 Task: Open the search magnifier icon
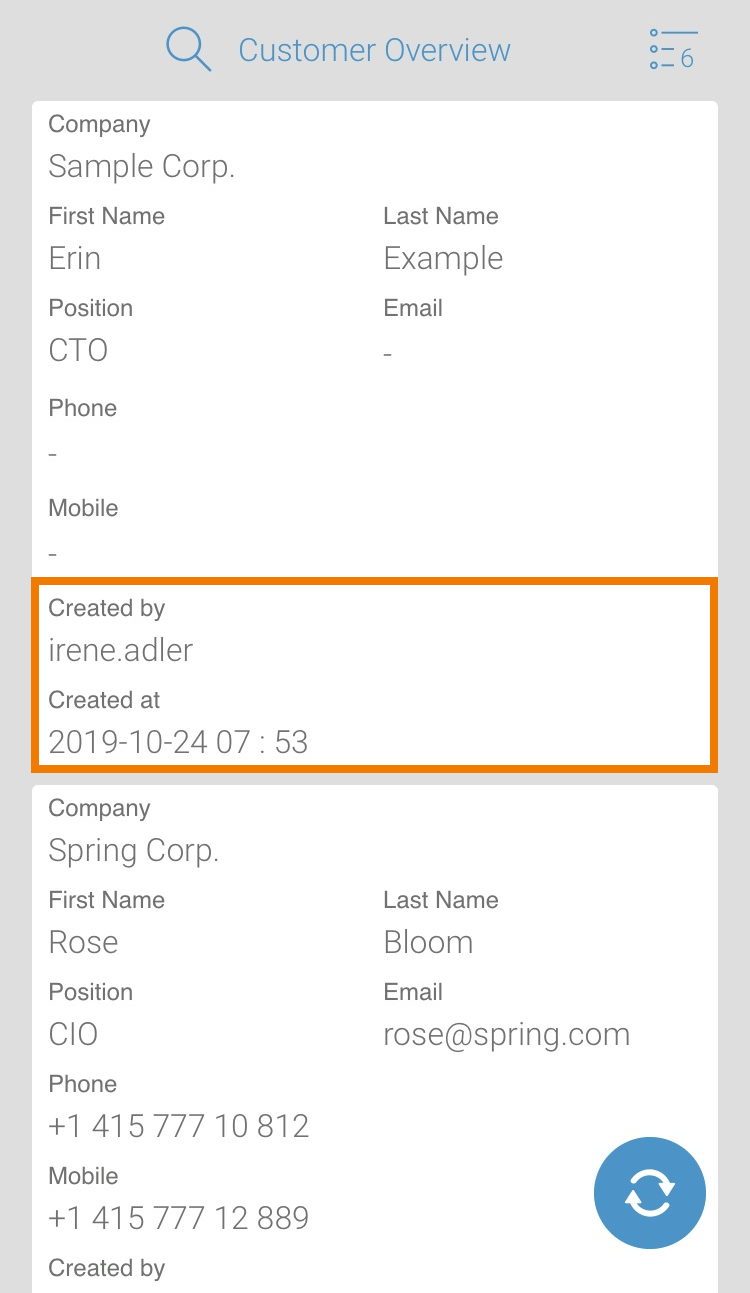click(x=188, y=50)
